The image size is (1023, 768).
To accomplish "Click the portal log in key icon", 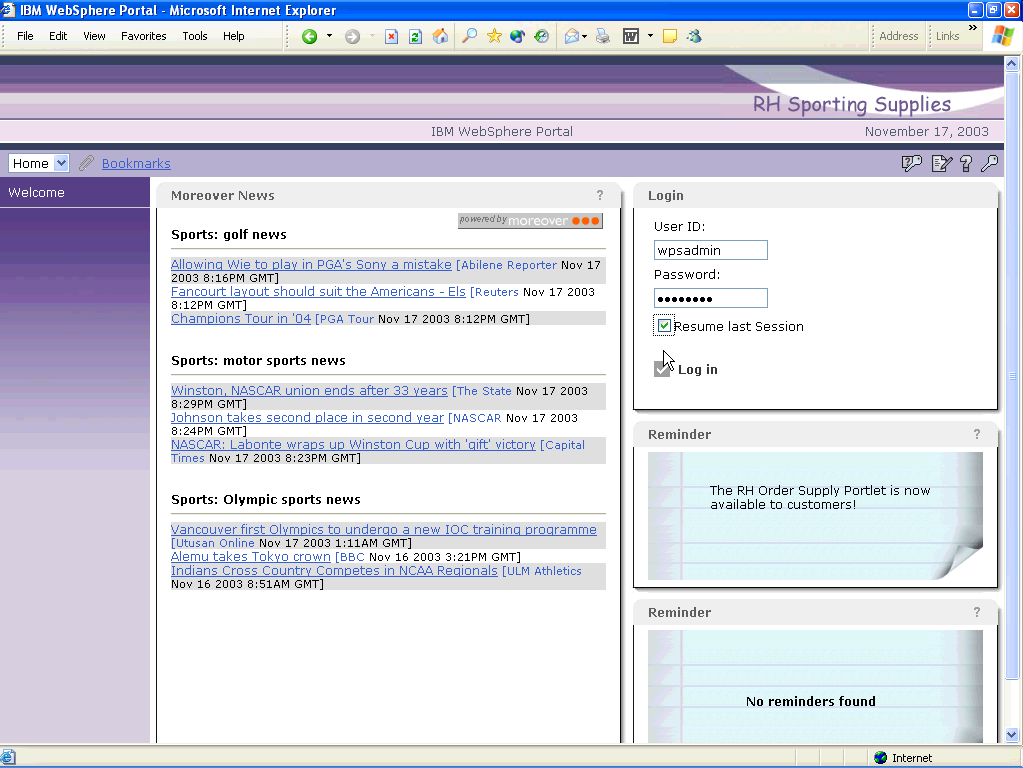I will coord(989,163).
